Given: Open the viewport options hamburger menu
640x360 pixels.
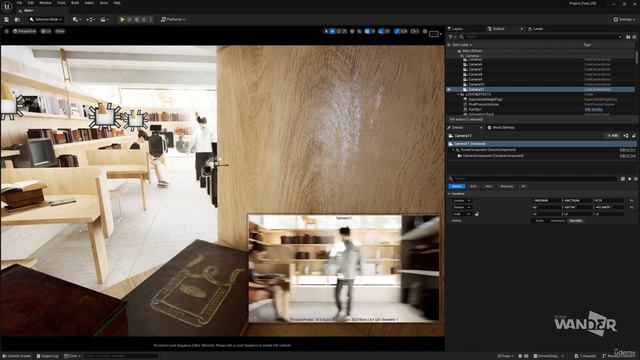Looking at the screenshot, I should click(7, 31).
